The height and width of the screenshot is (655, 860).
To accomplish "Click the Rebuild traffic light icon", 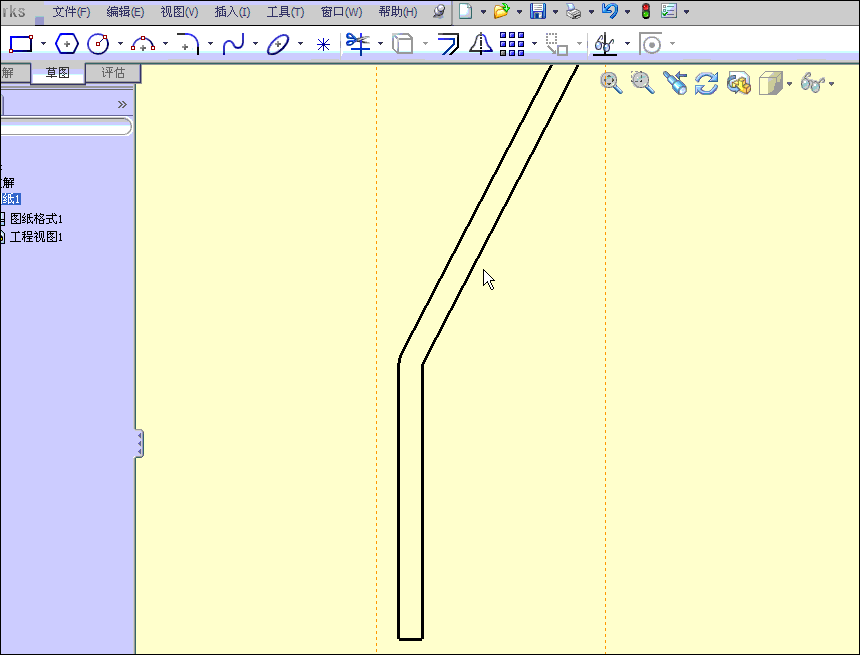I will 646,11.
